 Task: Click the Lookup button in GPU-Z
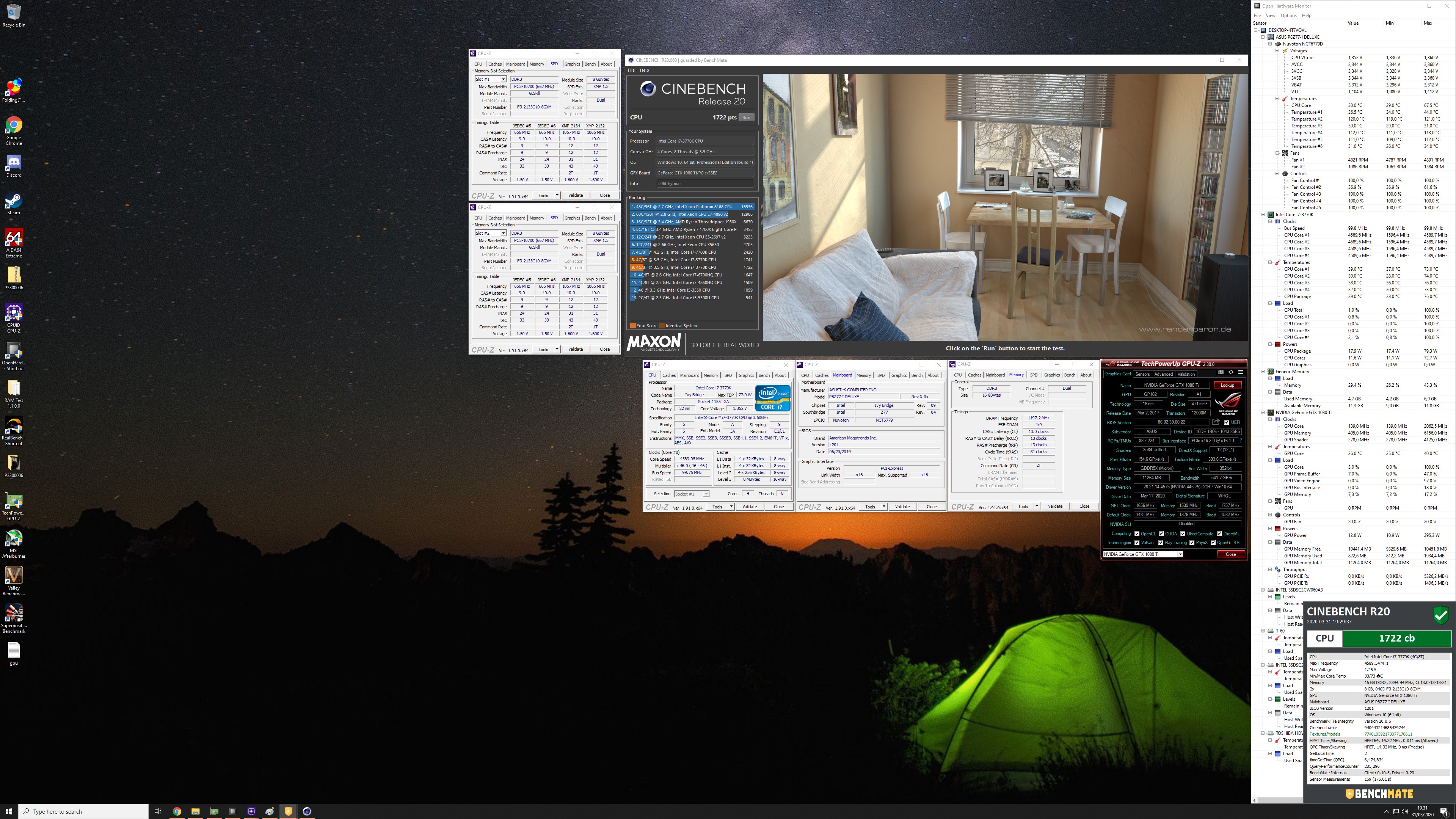point(1228,385)
